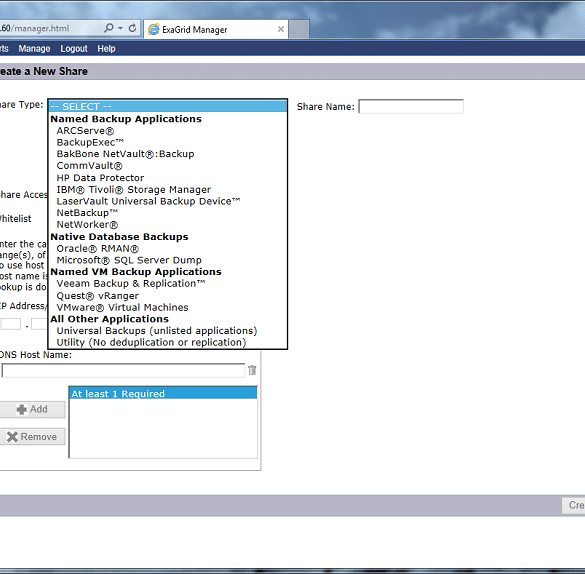Select HP Data Protector option
The width and height of the screenshot is (585, 574).
[x=168, y=178]
